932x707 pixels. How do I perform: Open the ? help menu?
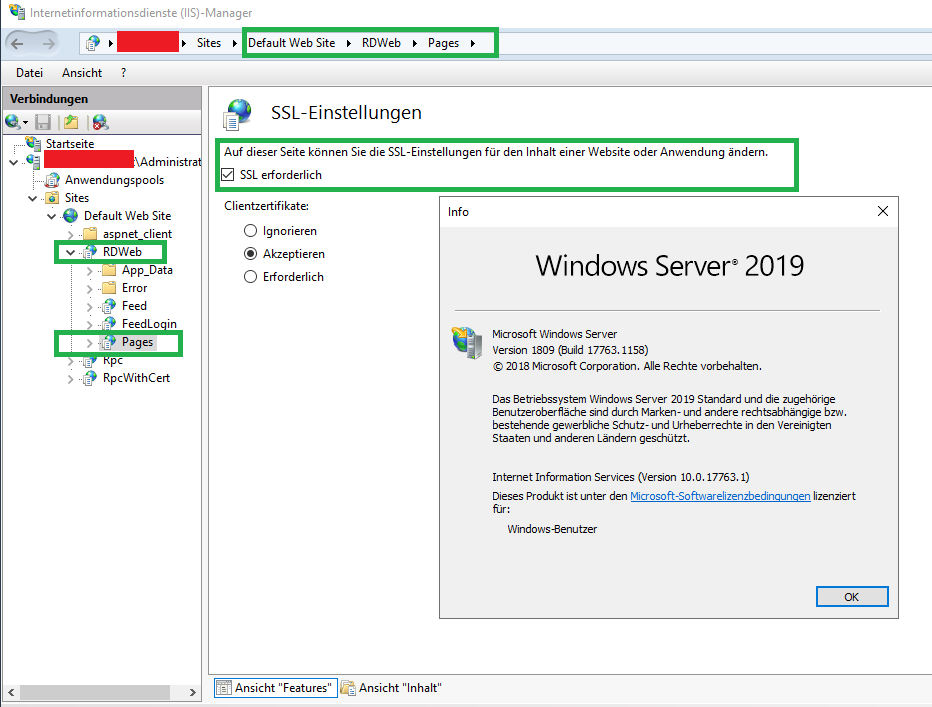click(124, 73)
